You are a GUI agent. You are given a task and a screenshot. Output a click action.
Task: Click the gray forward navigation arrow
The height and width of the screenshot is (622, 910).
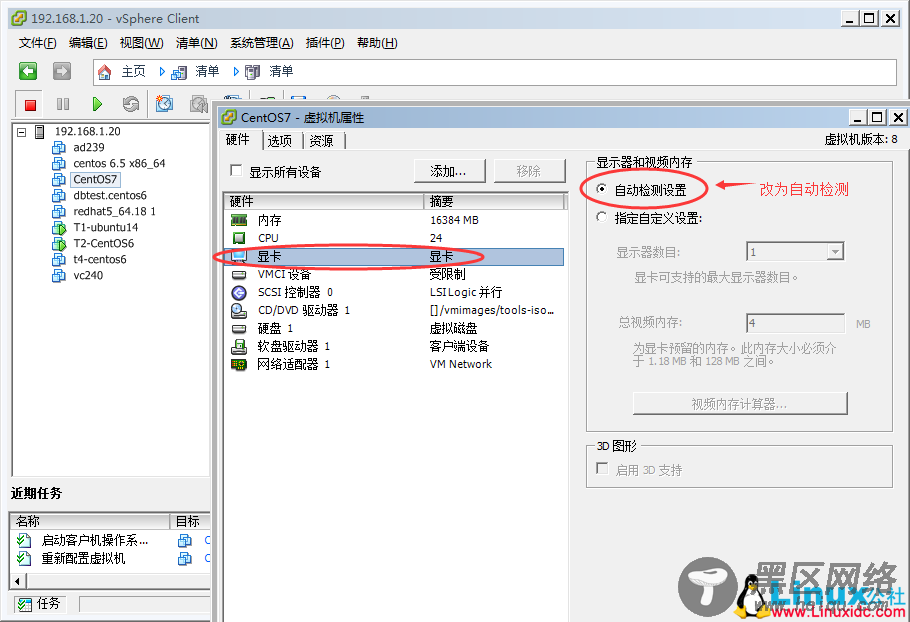[x=62, y=71]
